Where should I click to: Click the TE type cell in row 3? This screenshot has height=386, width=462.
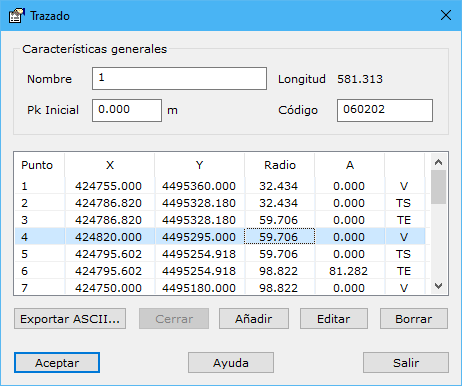point(404,220)
